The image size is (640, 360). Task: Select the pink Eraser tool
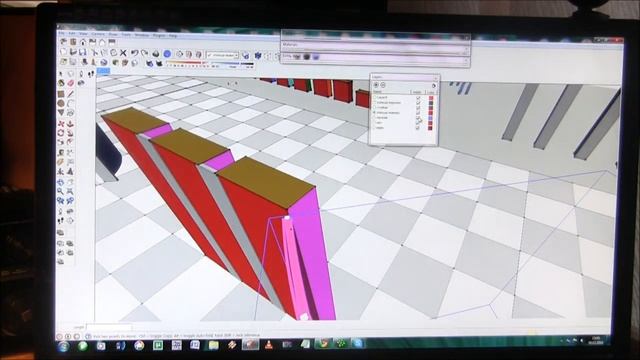click(71, 83)
